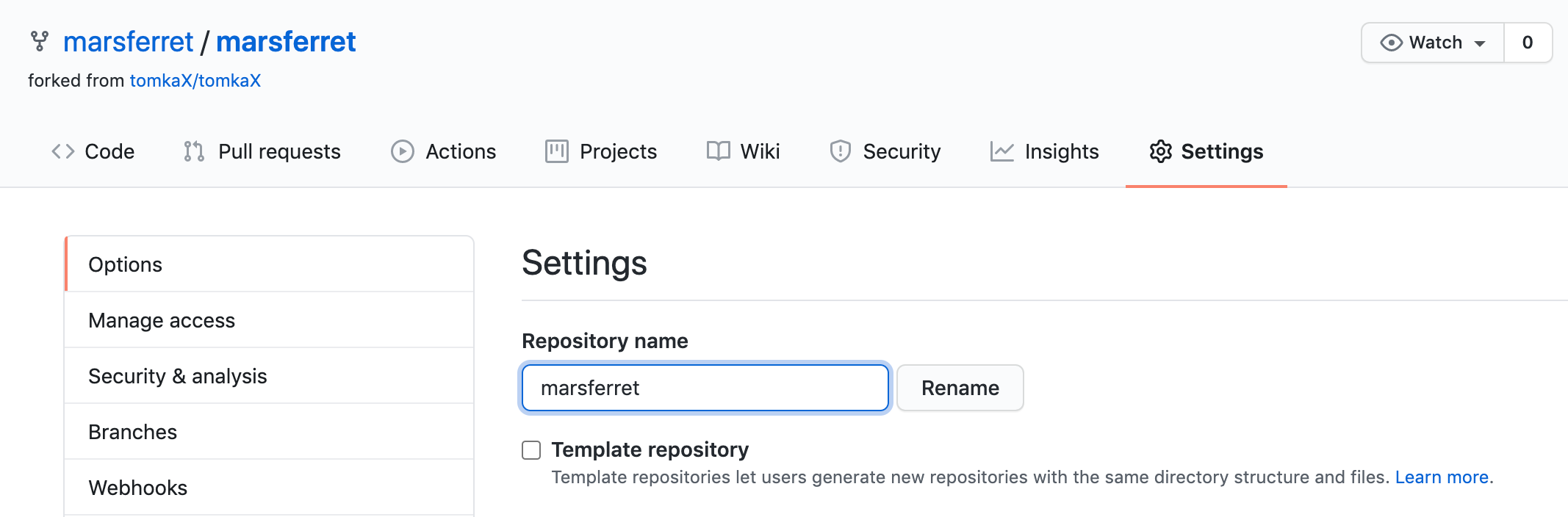Viewport: 1568px width, 517px height.
Task: Open the Code tab label
Action: click(x=109, y=151)
